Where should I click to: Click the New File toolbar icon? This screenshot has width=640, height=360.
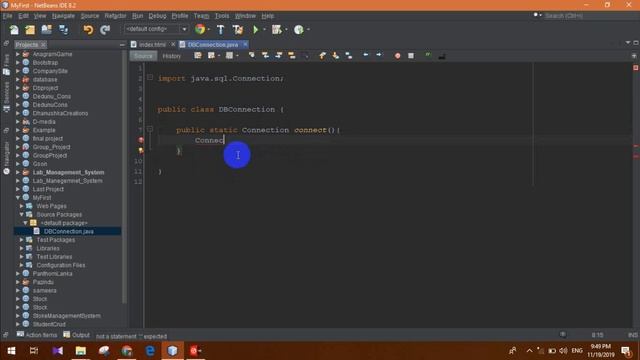tap(14, 29)
